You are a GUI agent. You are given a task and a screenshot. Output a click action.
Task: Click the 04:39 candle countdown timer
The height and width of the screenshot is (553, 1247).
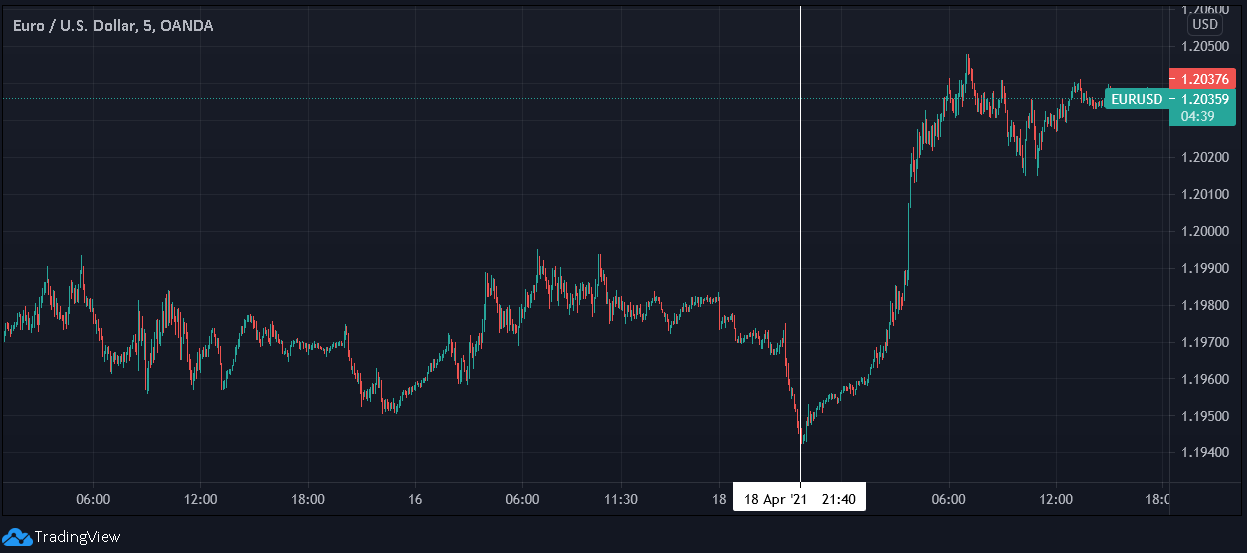1197,117
